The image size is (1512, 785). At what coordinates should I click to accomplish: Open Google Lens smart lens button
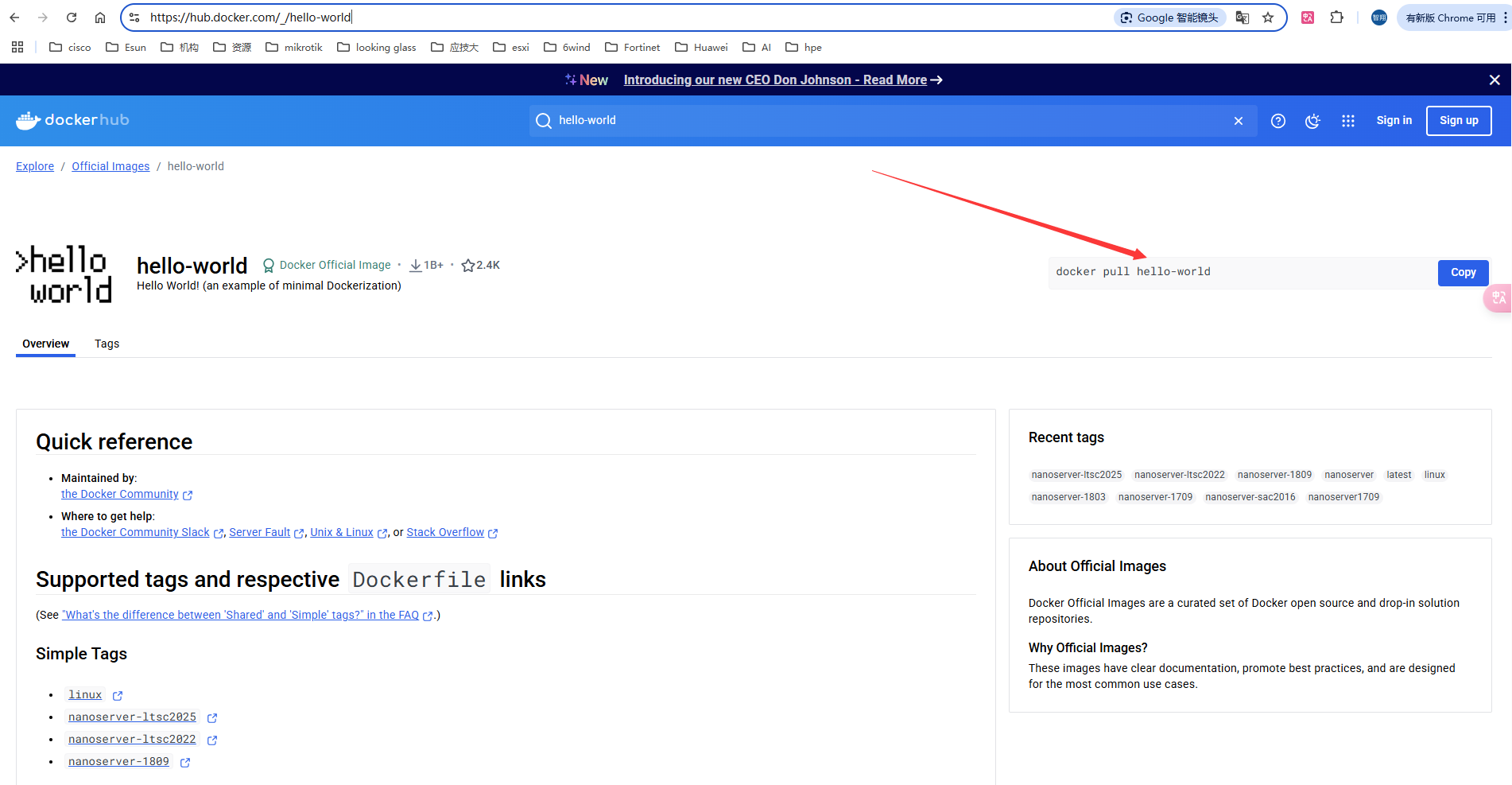(1169, 17)
